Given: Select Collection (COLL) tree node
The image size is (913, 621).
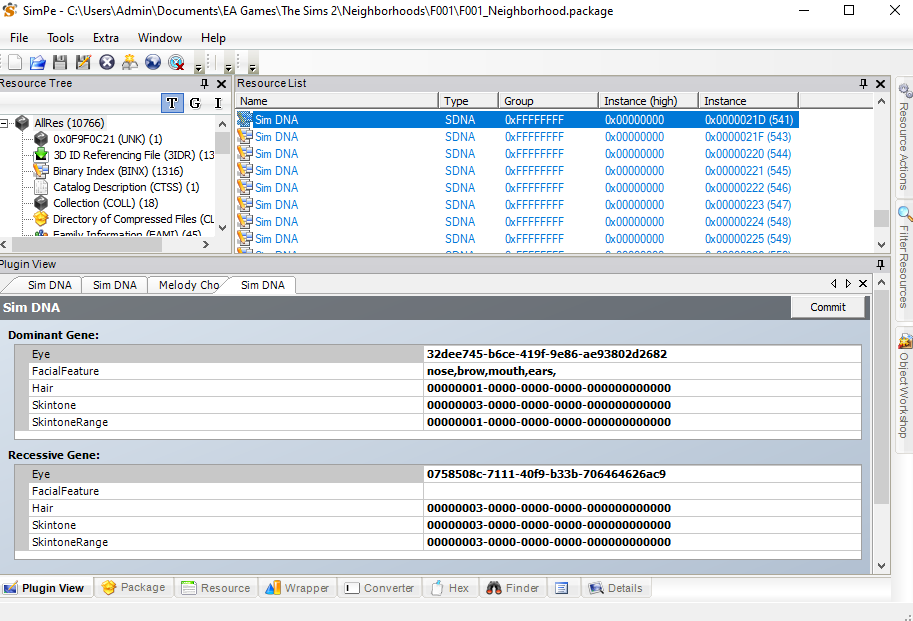Looking at the screenshot, I should [x=105, y=203].
